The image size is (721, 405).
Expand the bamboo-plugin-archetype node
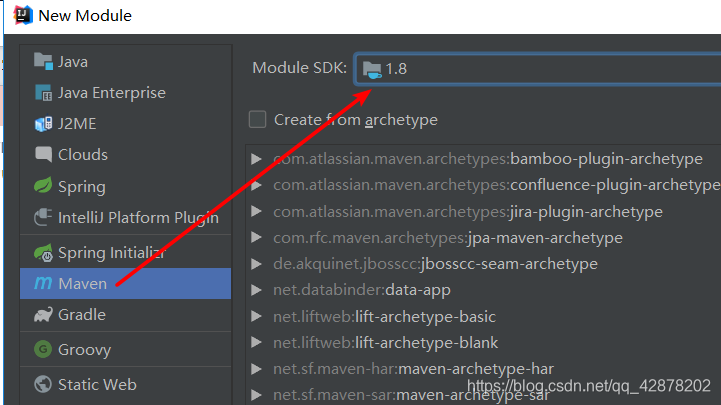(x=257, y=159)
